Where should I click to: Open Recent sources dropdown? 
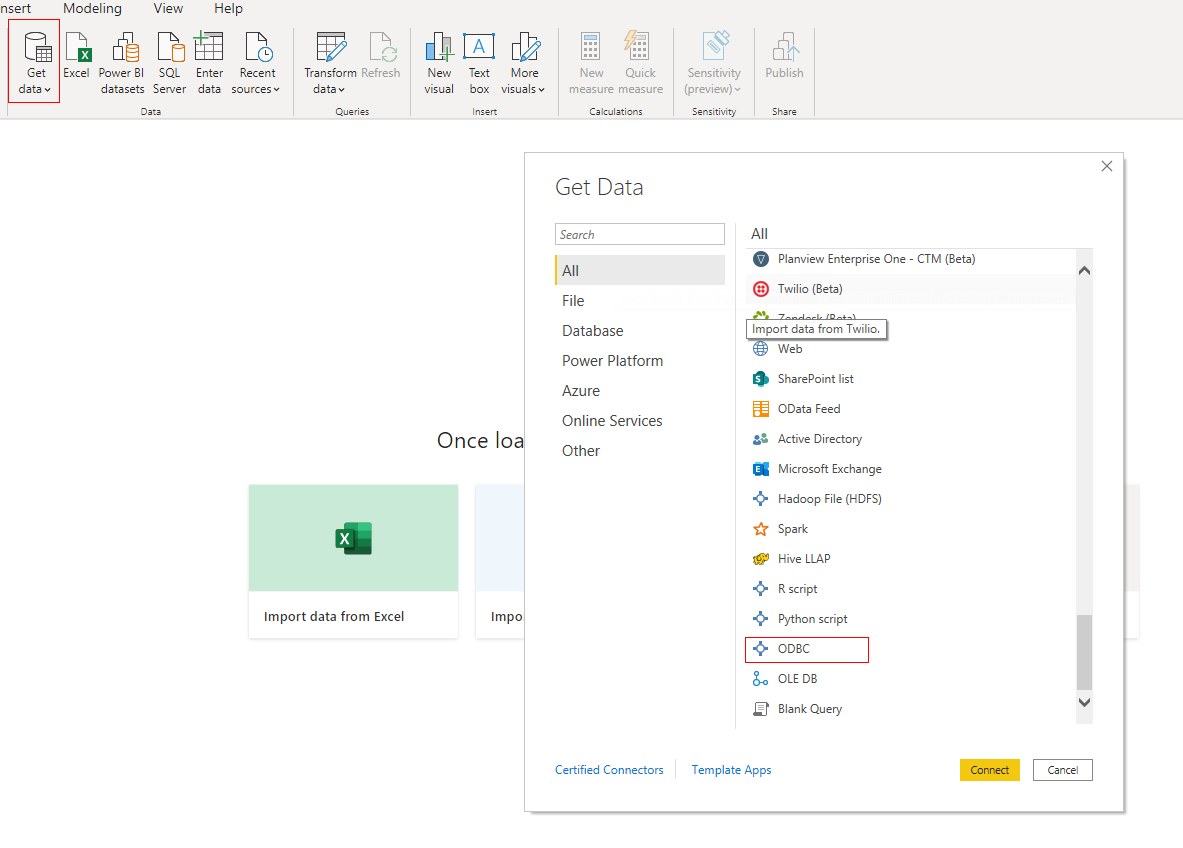pyautogui.click(x=257, y=63)
